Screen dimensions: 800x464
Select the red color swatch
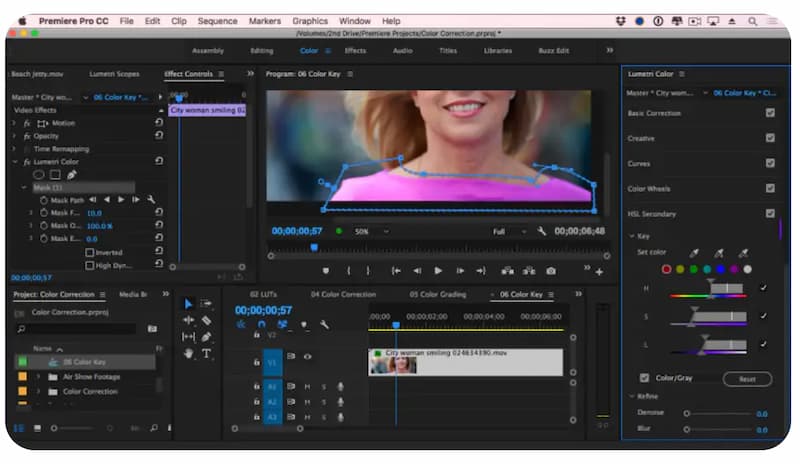[x=667, y=268]
